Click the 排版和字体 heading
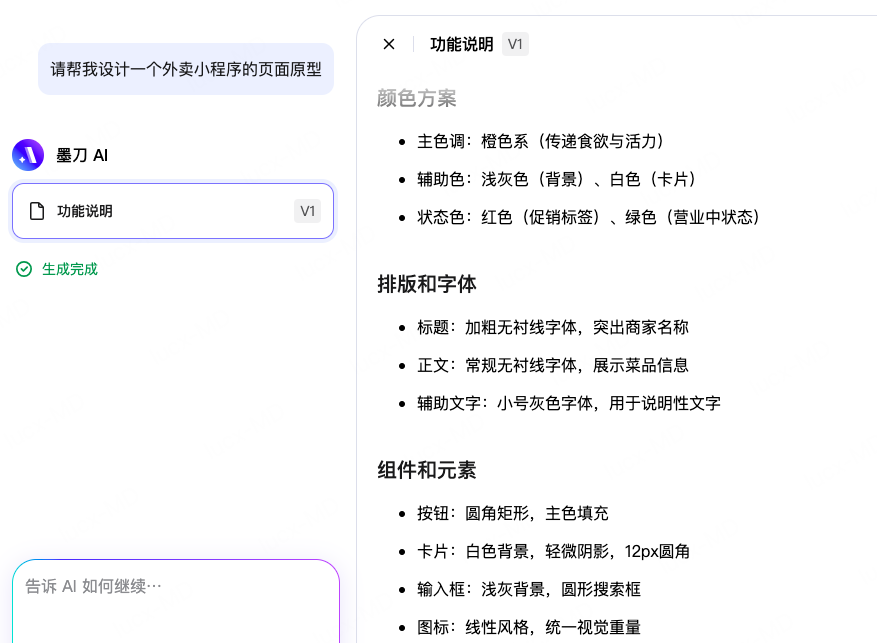 pos(427,284)
